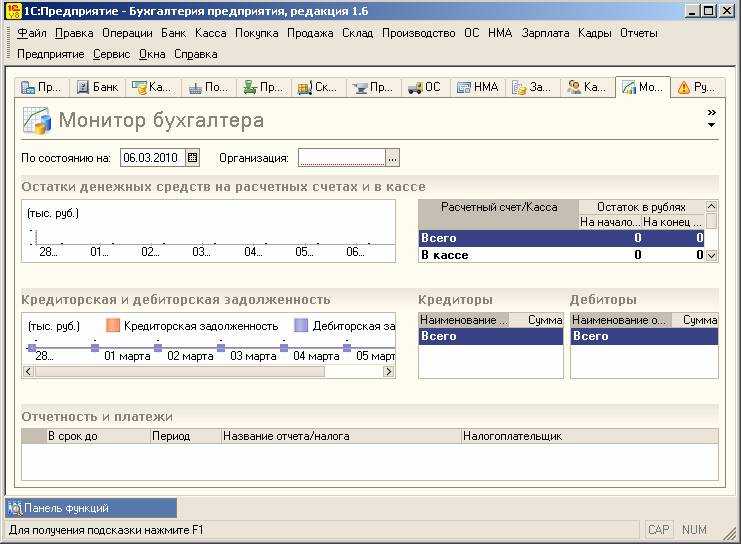741x544 pixels.
Task: Open the Зарплата menu
Action: (545, 33)
